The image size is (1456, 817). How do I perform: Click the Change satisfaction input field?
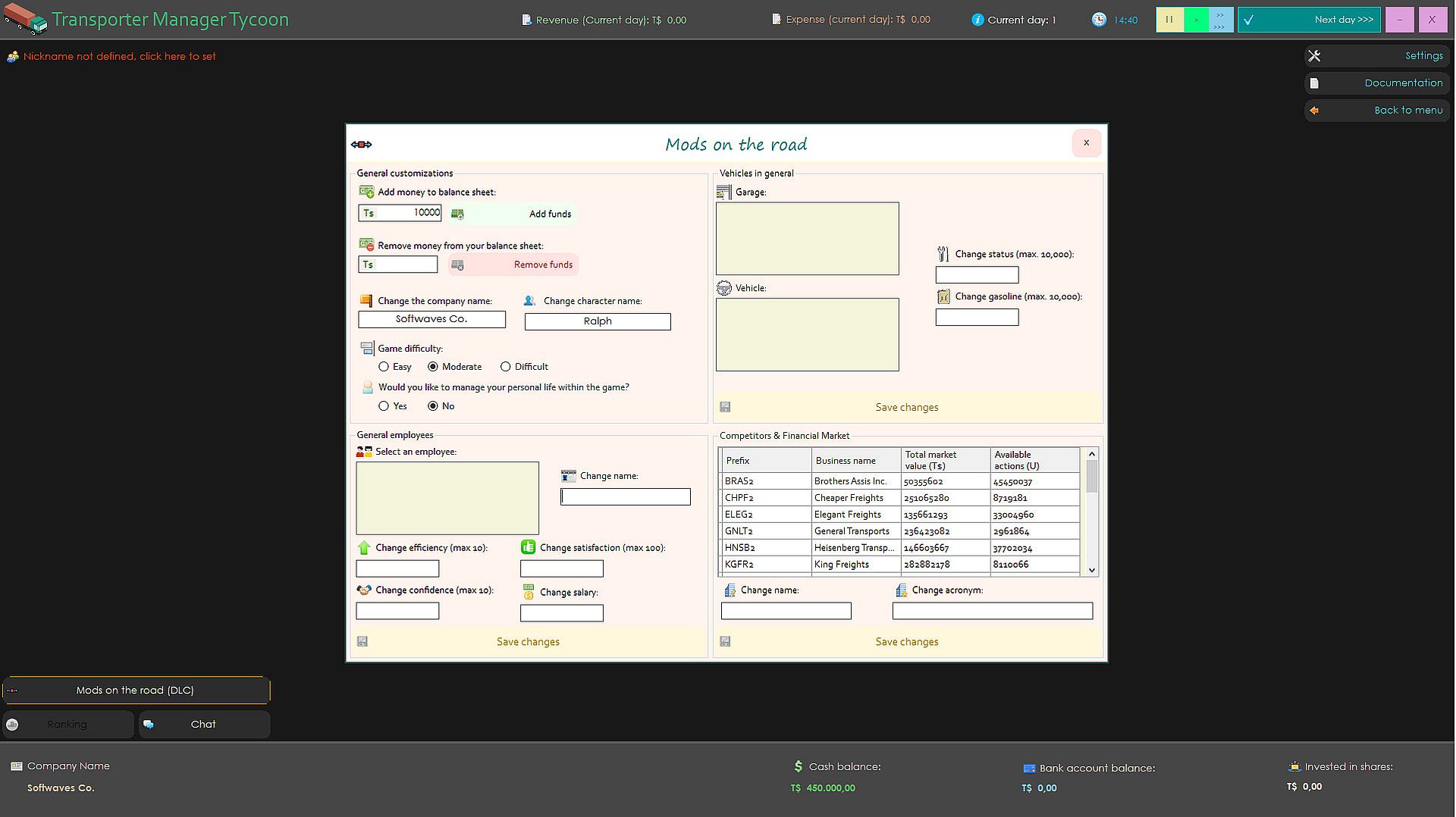coord(562,568)
